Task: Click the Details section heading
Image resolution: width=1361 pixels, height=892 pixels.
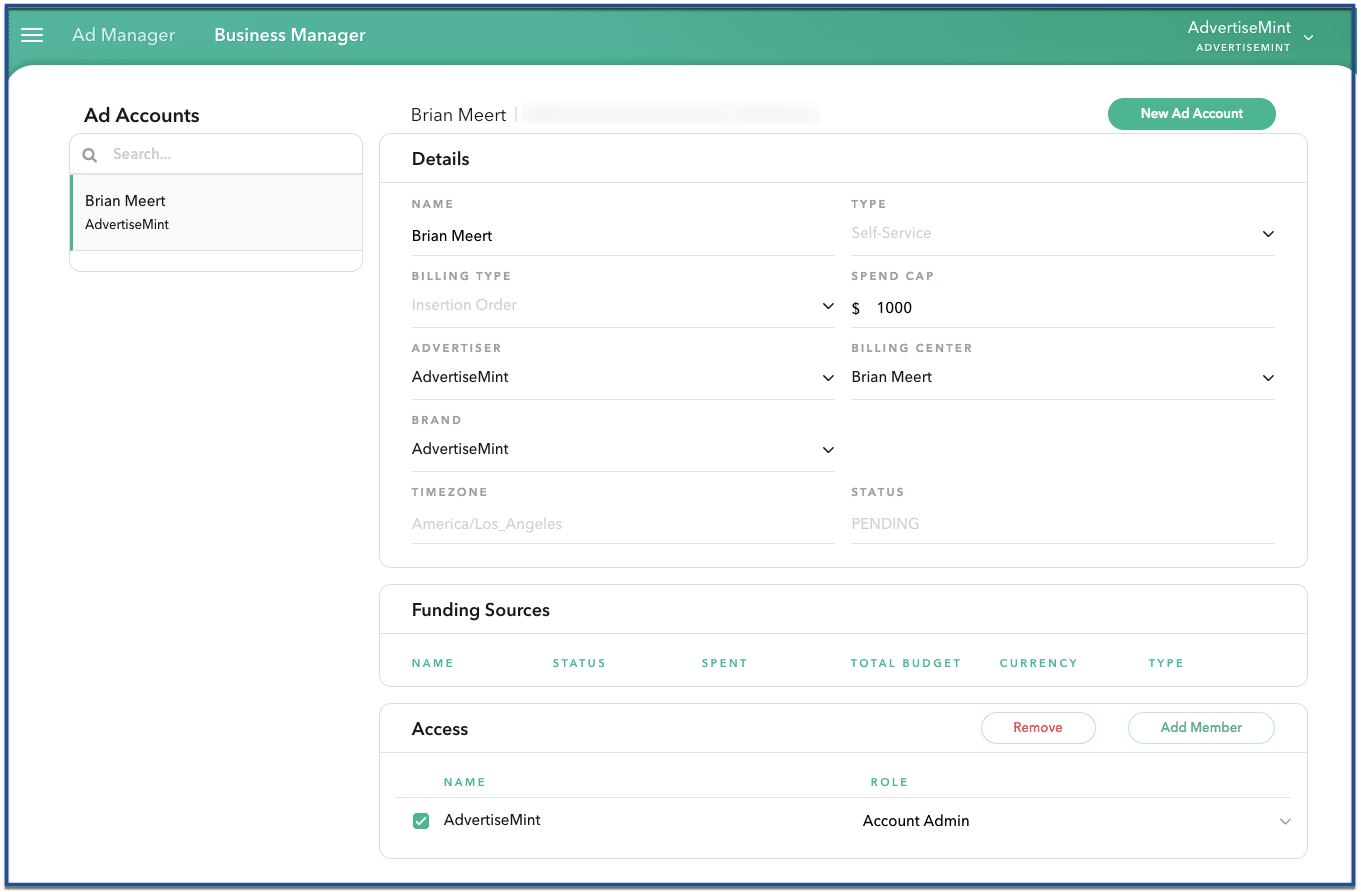Action: click(440, 159)
